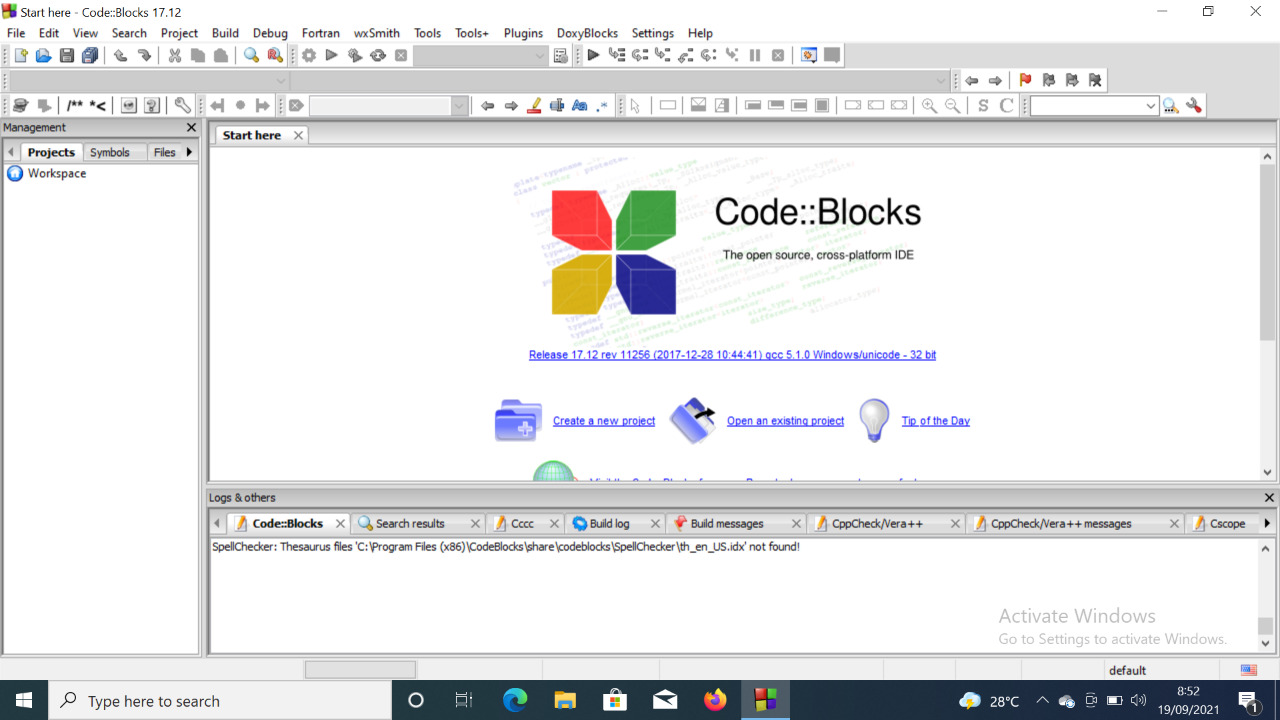Image resolution: width=1280 pixels, height=720 pixels.
Task: Click the Save floppy disk icon
Action: point(66,56)
